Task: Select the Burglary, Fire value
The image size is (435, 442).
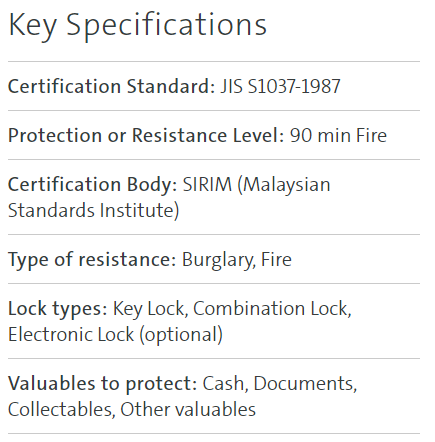Action: (237, 259)
